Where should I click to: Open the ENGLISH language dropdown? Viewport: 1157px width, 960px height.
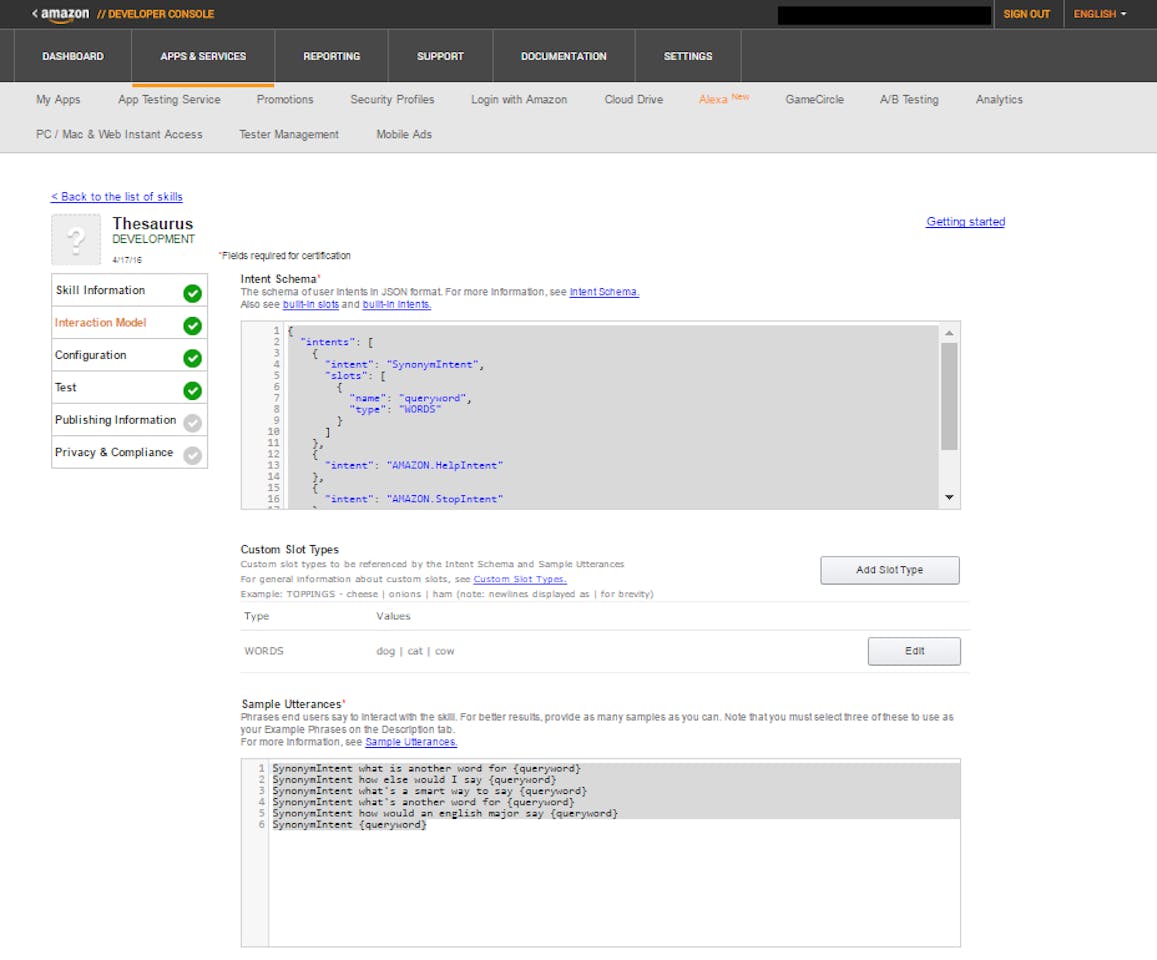(1100, 14)
